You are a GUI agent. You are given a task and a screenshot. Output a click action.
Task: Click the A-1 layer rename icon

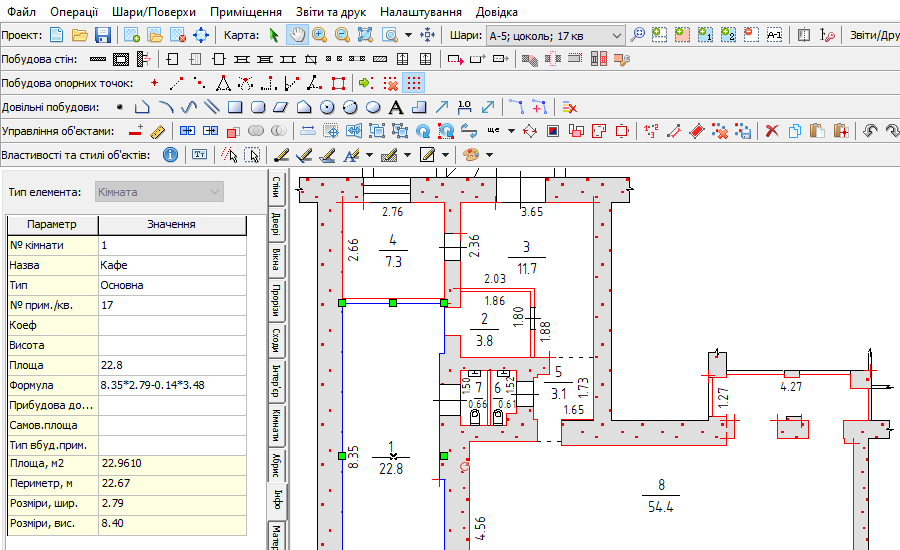pos(774,35)
